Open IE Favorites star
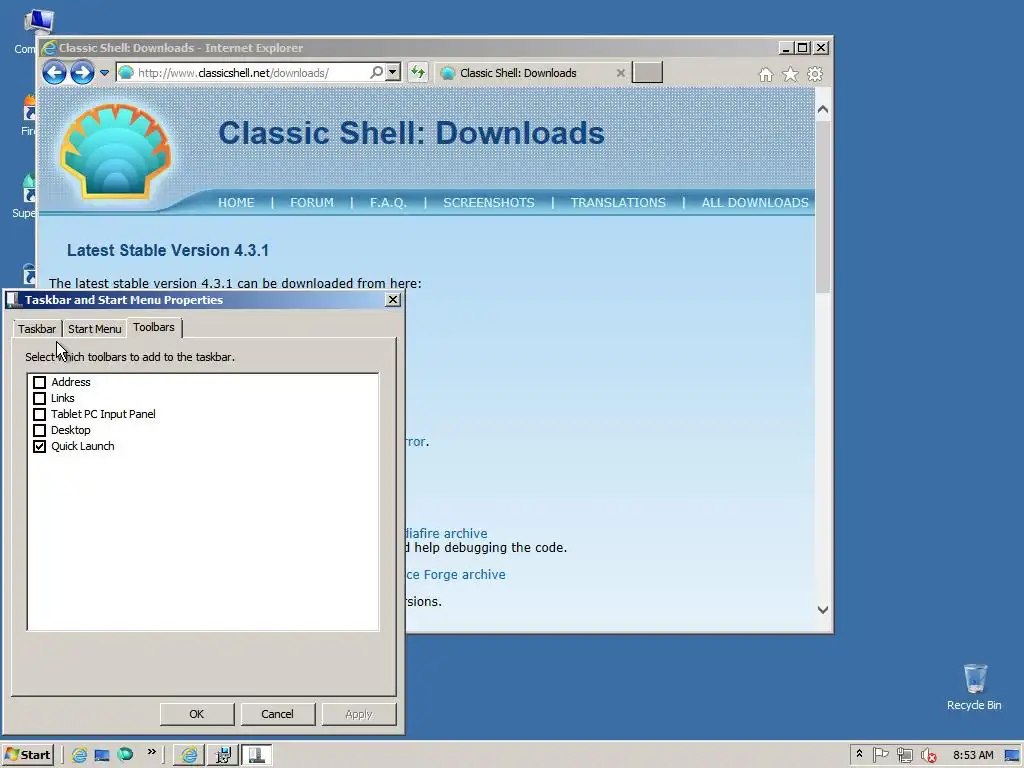 (790, 74)
